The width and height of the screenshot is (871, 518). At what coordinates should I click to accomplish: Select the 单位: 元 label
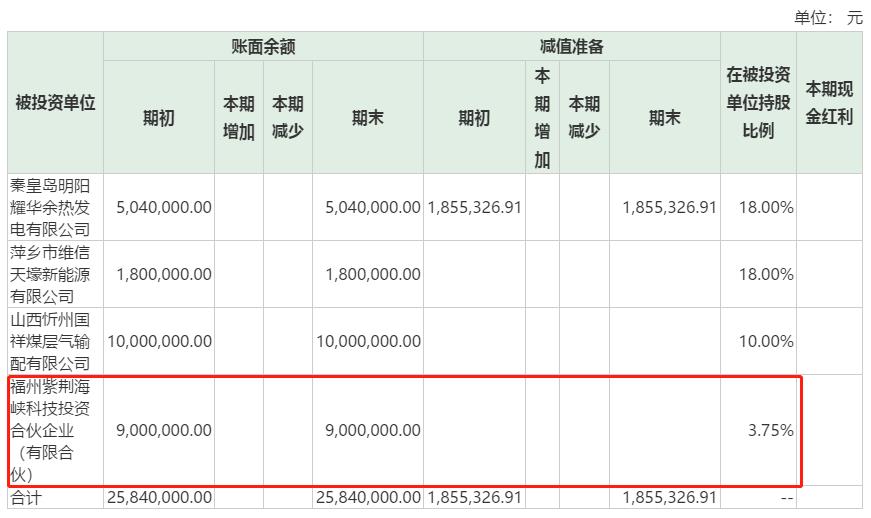click(x=828, y=17)
